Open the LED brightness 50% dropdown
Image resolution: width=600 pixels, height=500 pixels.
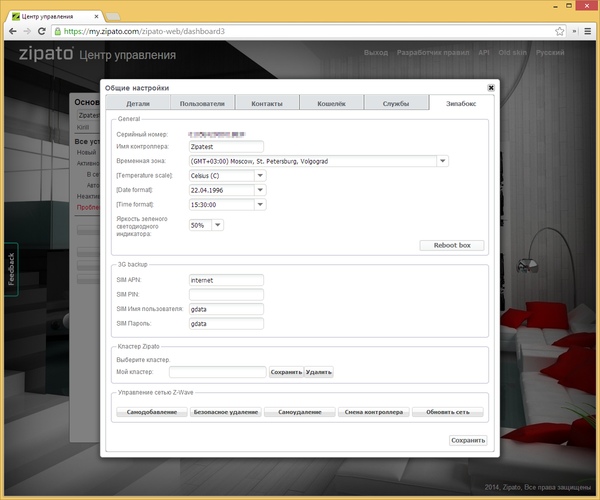217,225
